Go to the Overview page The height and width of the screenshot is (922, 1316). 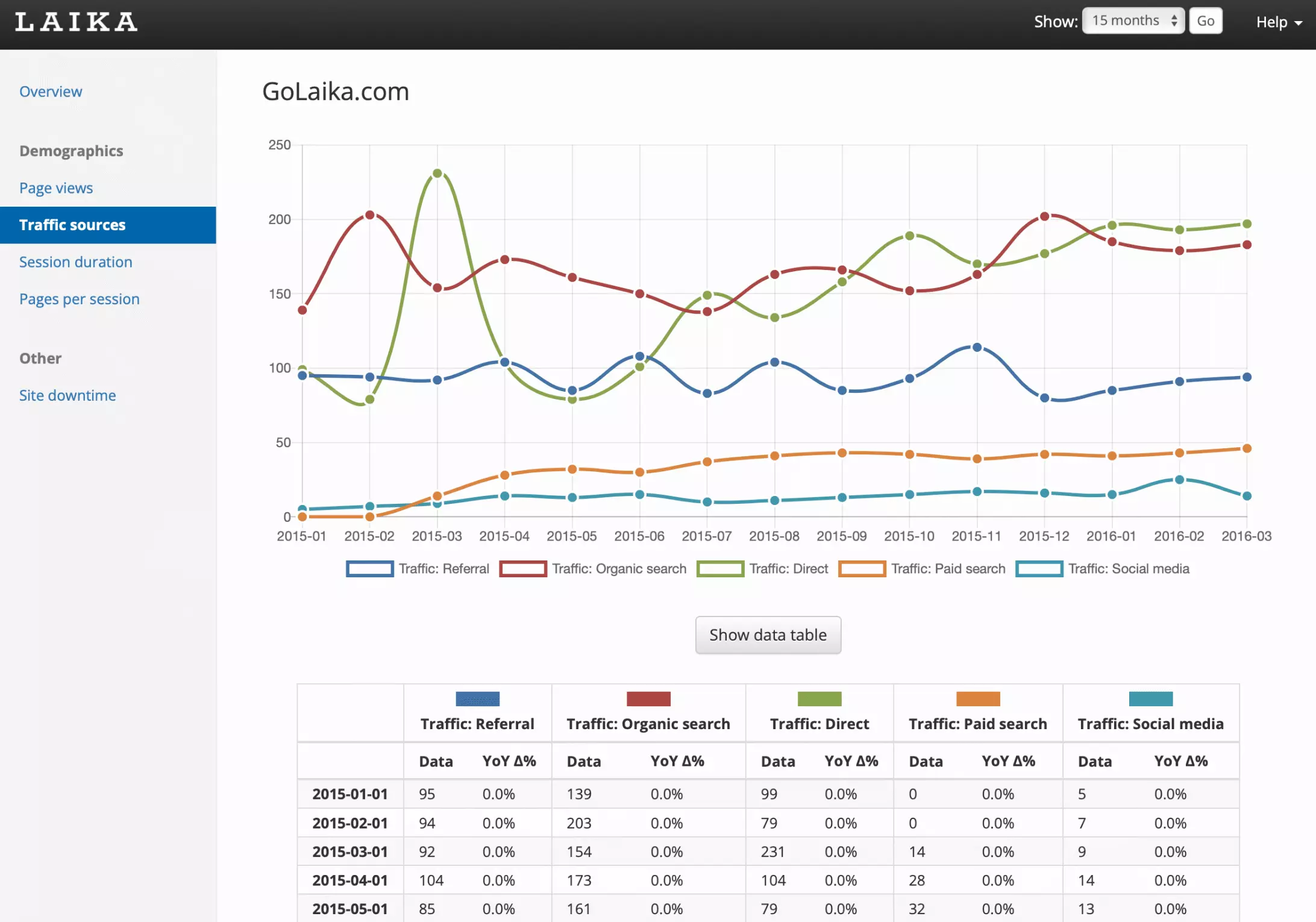tap(51, 92)
